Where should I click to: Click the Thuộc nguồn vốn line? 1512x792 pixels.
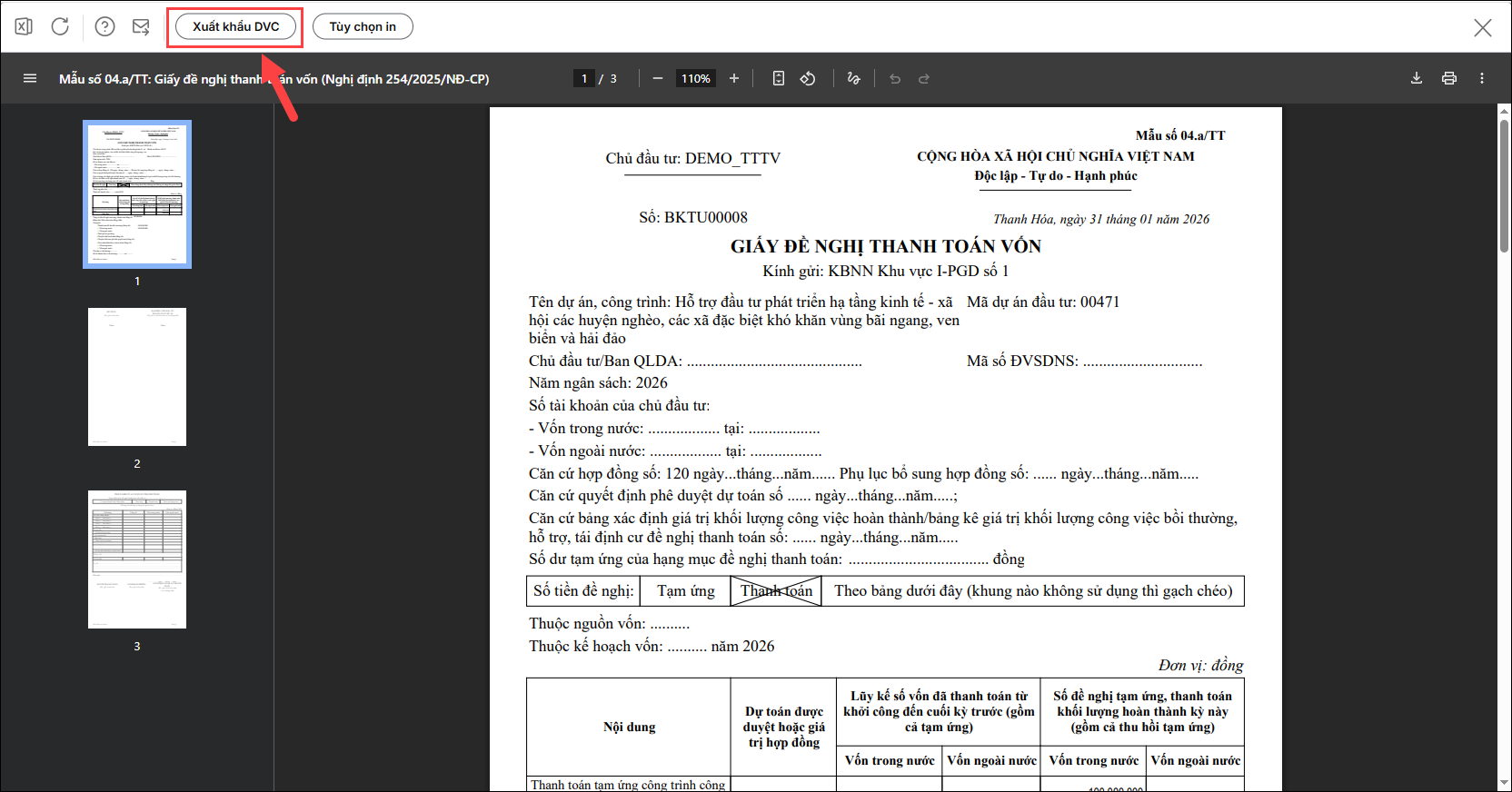click(x=610, y=624)
